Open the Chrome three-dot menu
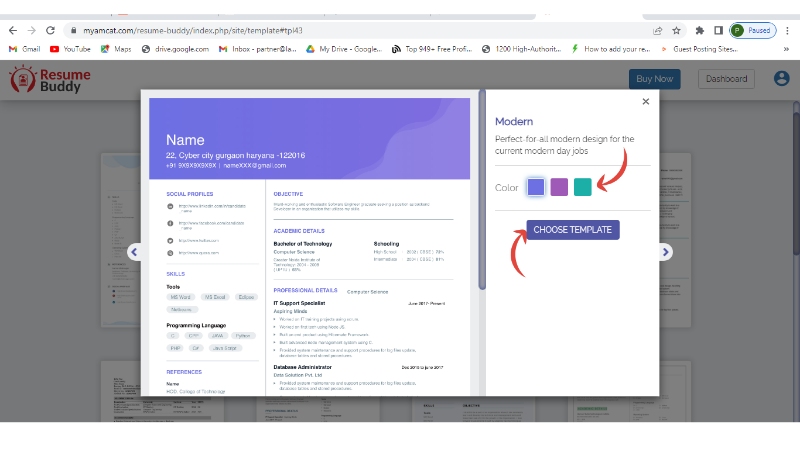Image resolution: width=800 pixels, height=449 pixels. (x=787, y=30)
